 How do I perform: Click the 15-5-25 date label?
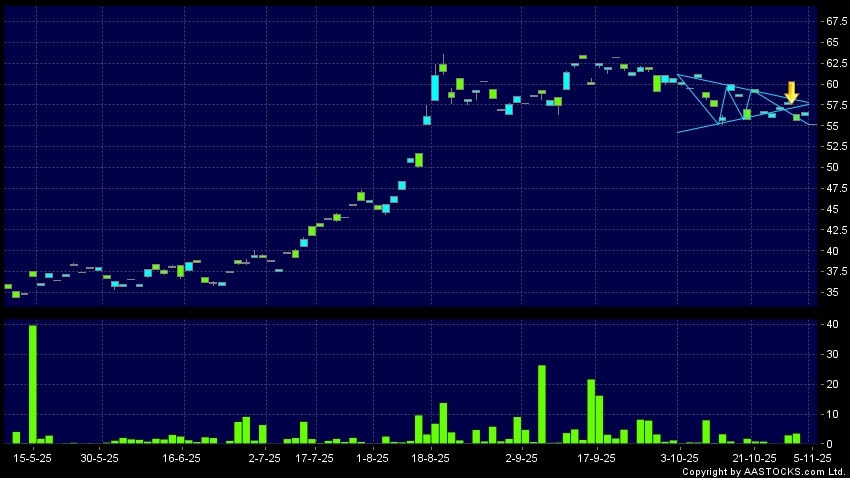(x=33, y=457)
